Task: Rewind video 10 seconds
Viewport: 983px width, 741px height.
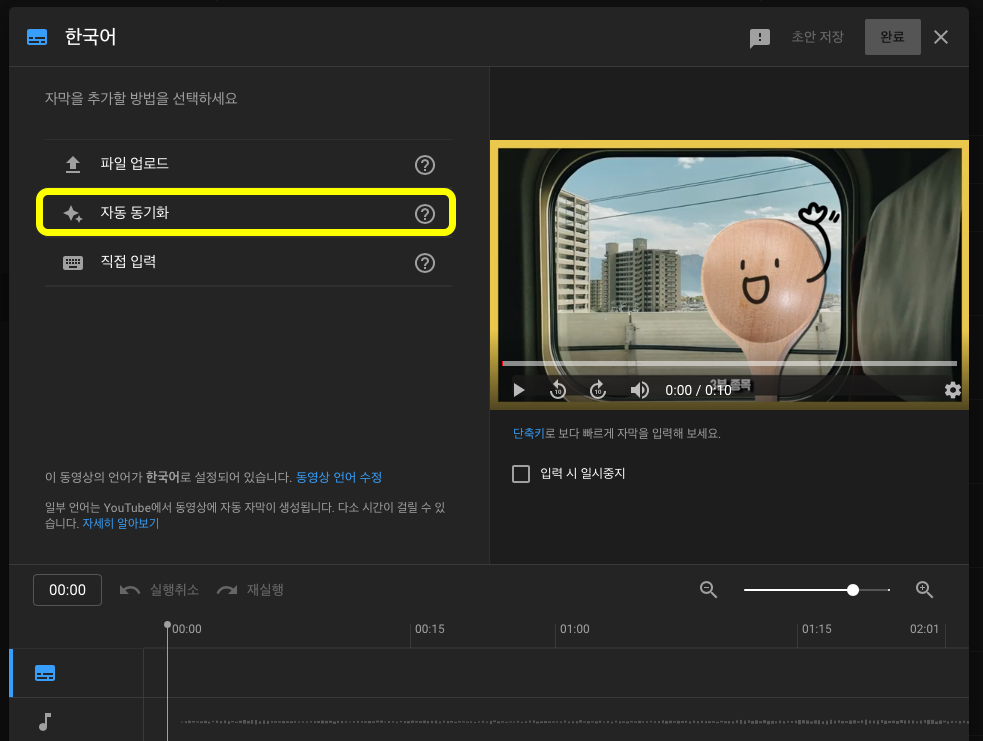Action: [x=558, y=390]
